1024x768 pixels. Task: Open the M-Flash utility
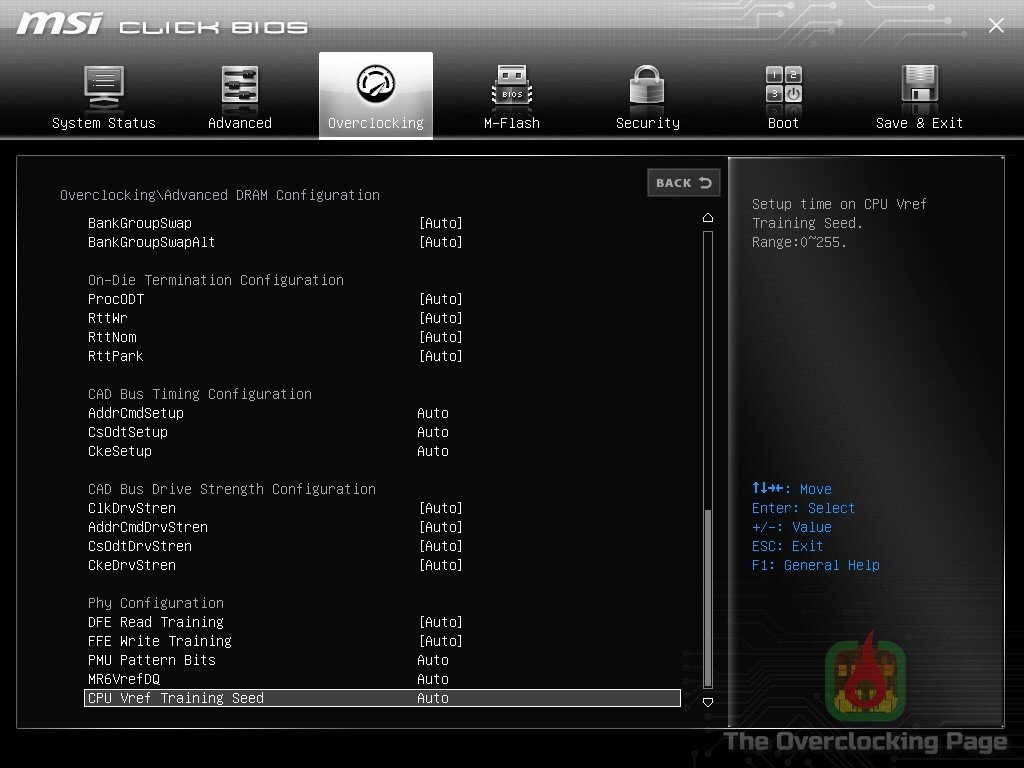pos(511,95)
